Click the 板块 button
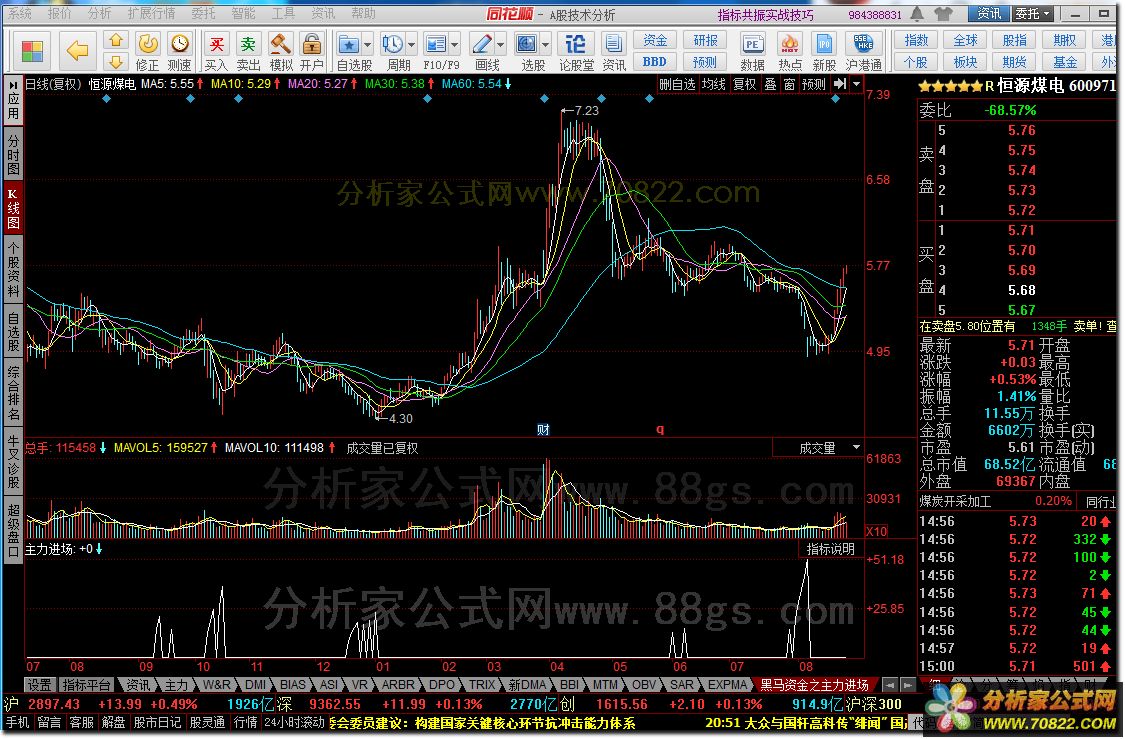This screenshot has height=739, width=1125. coord(966,62)
